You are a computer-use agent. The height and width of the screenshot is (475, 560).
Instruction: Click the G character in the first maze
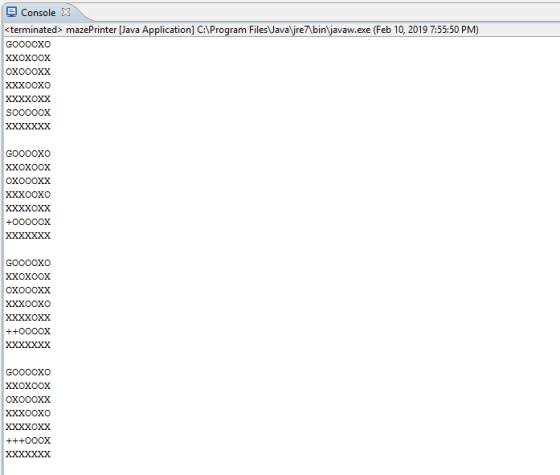pos(9,45)
